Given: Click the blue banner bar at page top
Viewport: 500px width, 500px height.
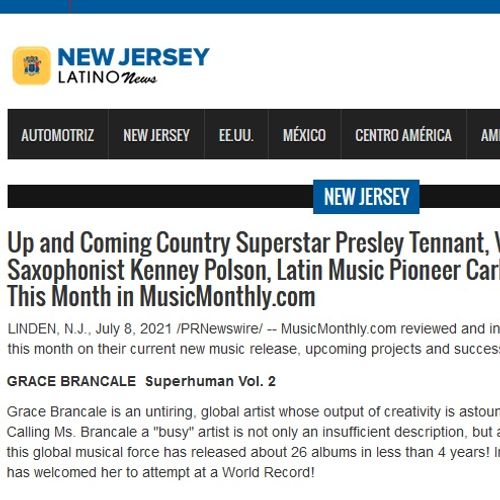Looking at the screenshot, I should 250,7.
